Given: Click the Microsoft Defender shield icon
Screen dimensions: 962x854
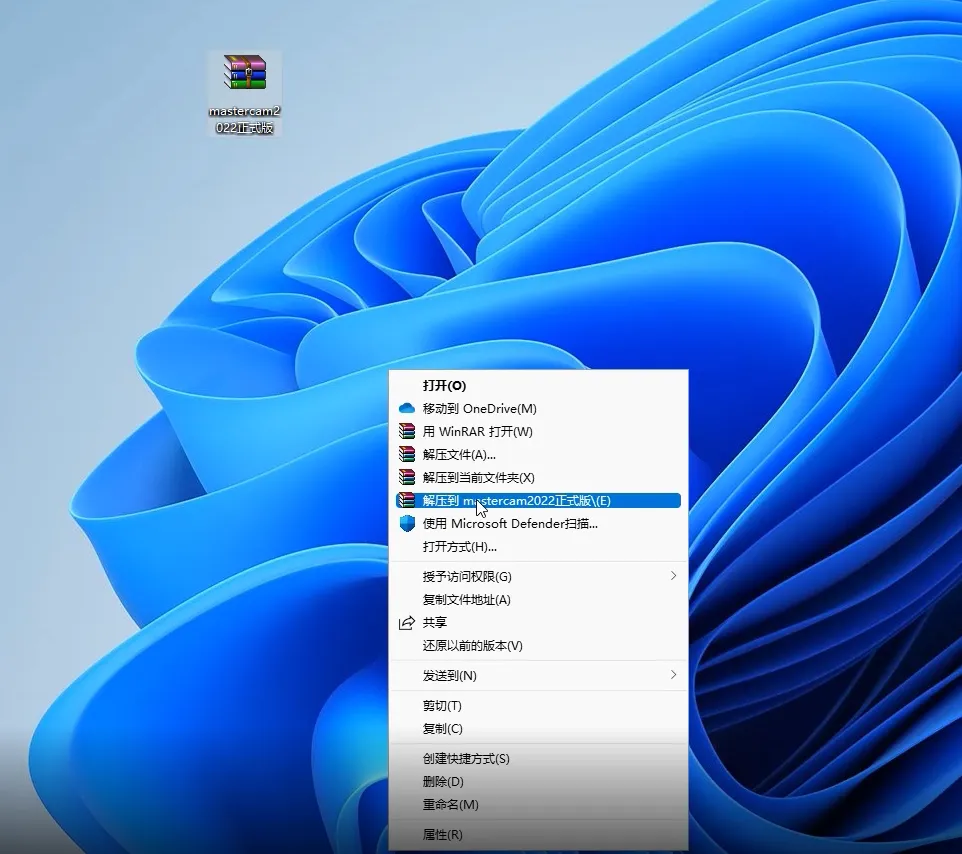Looking at the screenshot, I should pyautogui.click(x=407, y=523).
